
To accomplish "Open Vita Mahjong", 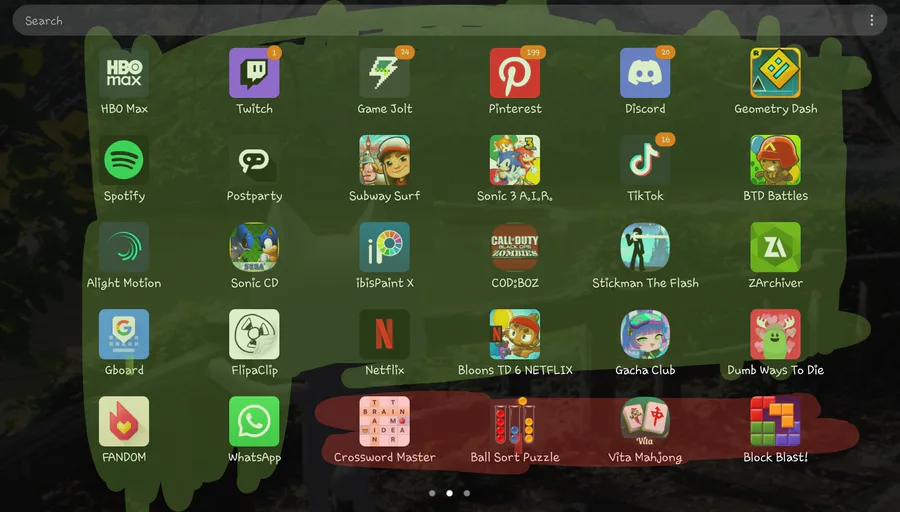I will pyautogui.click(x=645, y=422).
